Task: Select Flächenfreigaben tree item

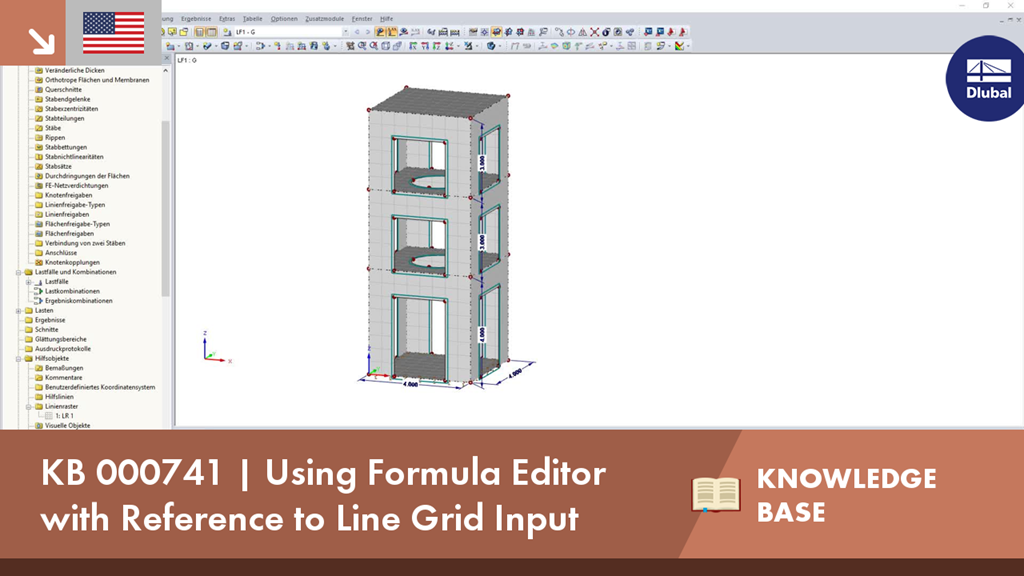Action: click(69, 234)
